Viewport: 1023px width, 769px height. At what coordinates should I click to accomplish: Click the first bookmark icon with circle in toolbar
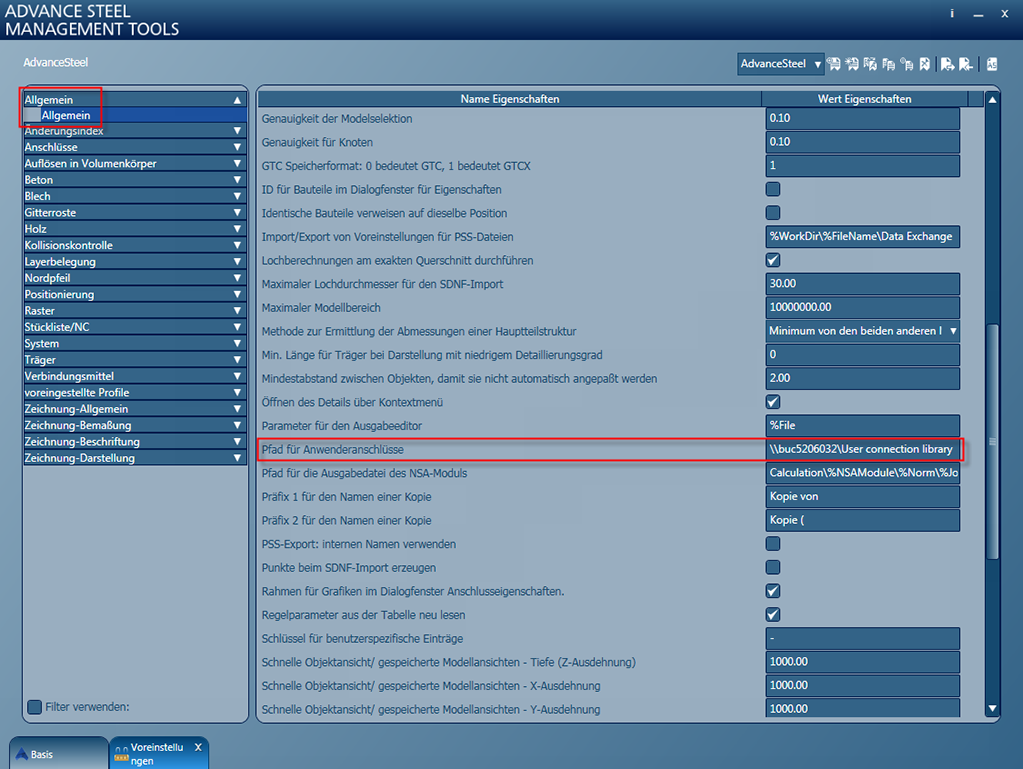pos(833,64)
